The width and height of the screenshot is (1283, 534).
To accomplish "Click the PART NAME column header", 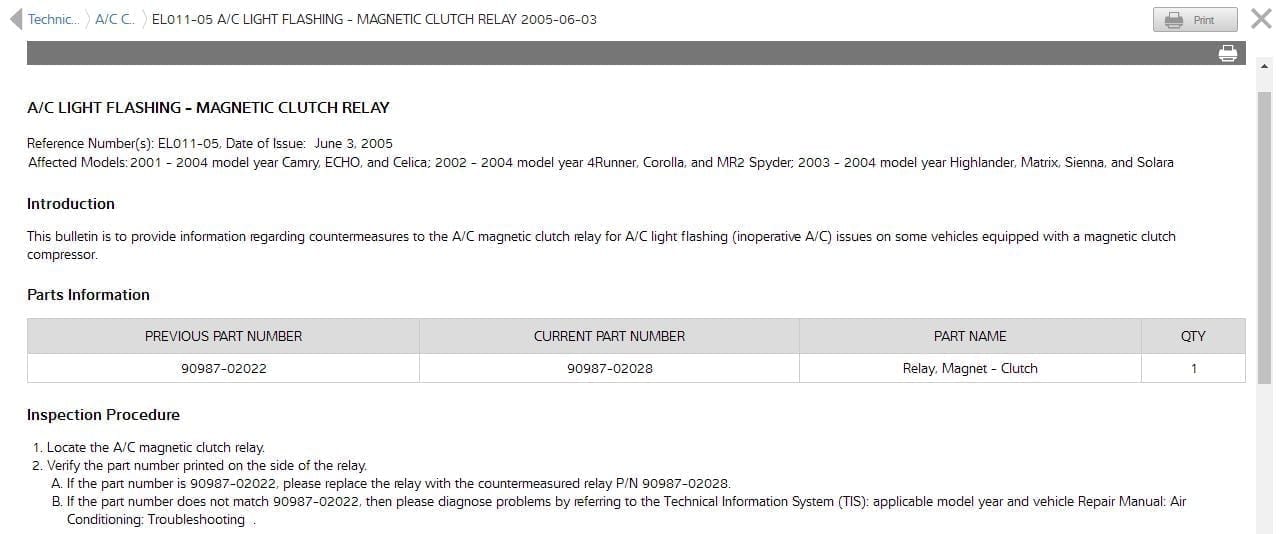I will [970, 336].
